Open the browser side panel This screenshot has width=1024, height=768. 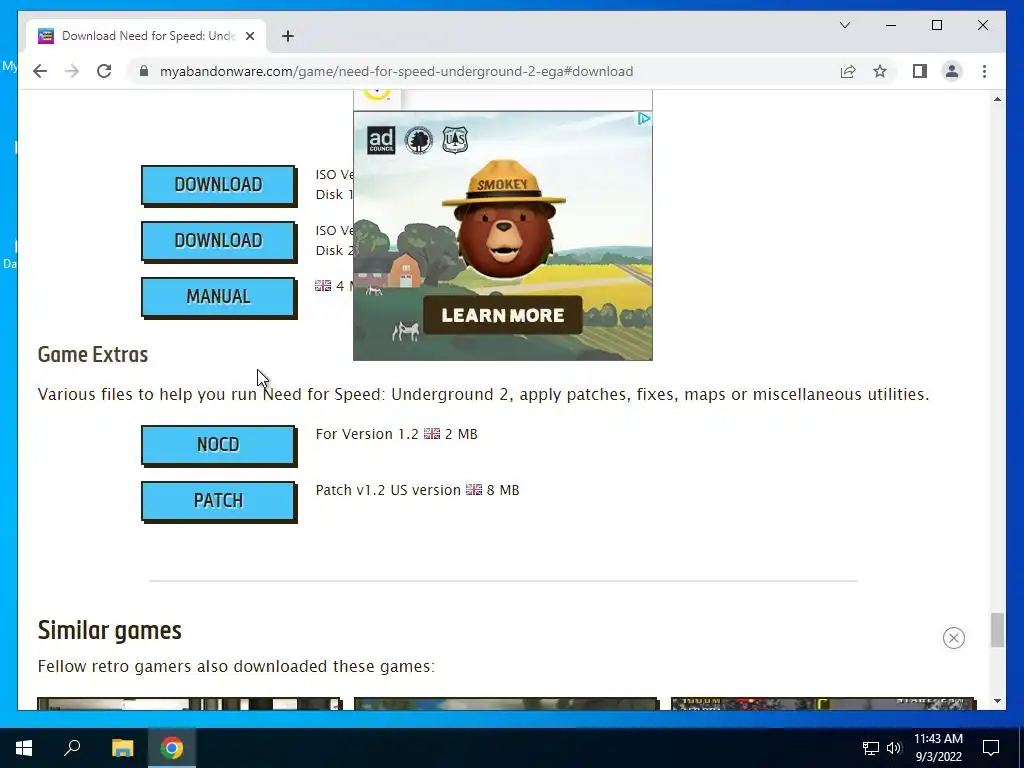pyautogui.click(x=920, y=71)
